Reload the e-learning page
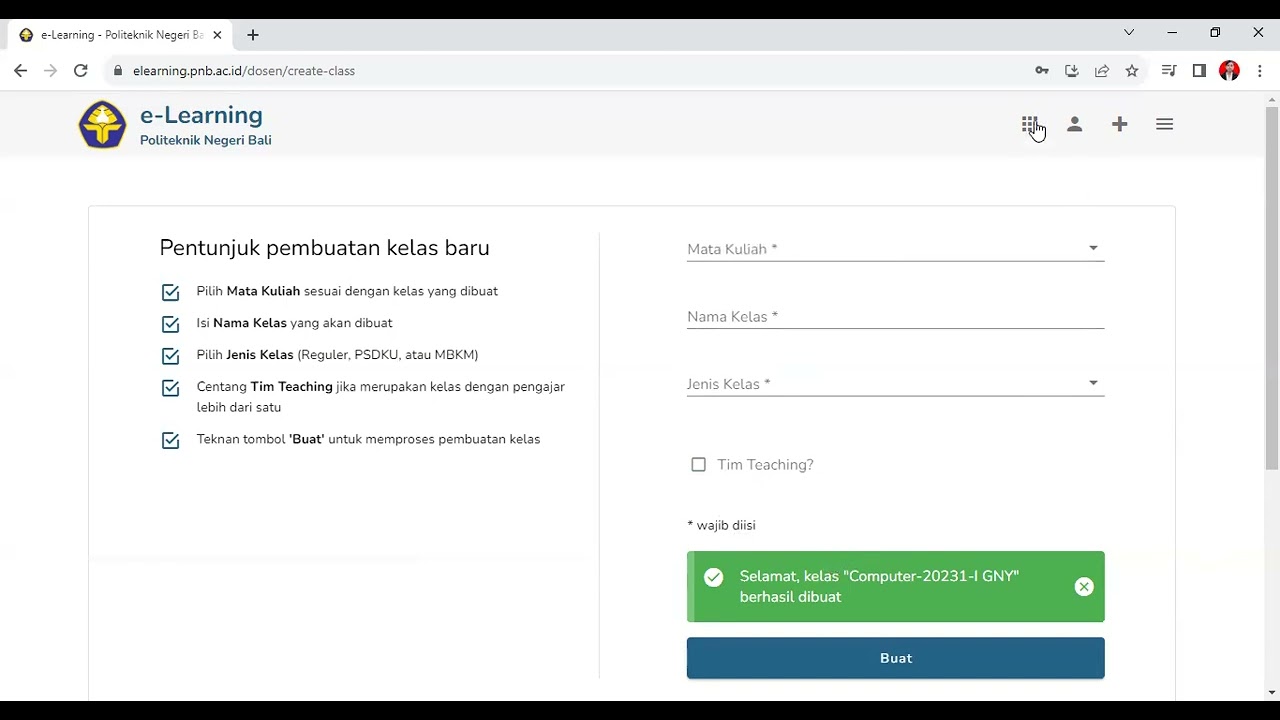 [81, 71]
